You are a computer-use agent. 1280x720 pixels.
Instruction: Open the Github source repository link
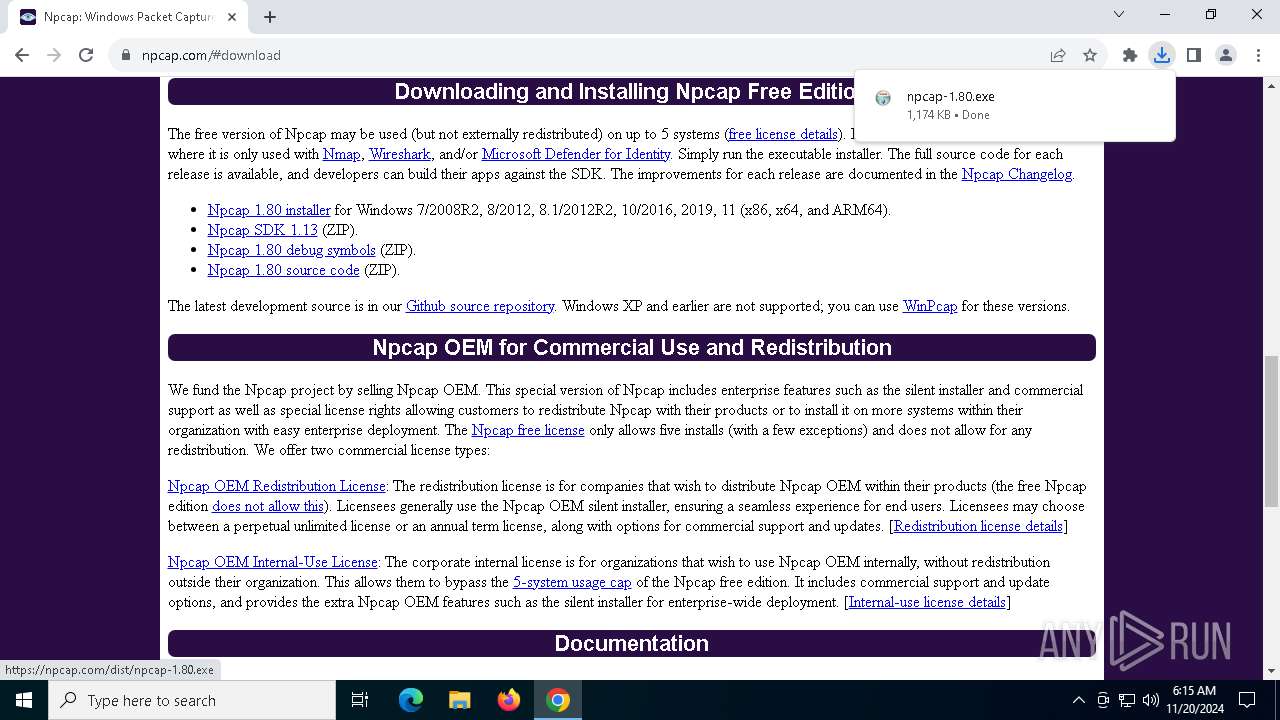click(480, 306)
